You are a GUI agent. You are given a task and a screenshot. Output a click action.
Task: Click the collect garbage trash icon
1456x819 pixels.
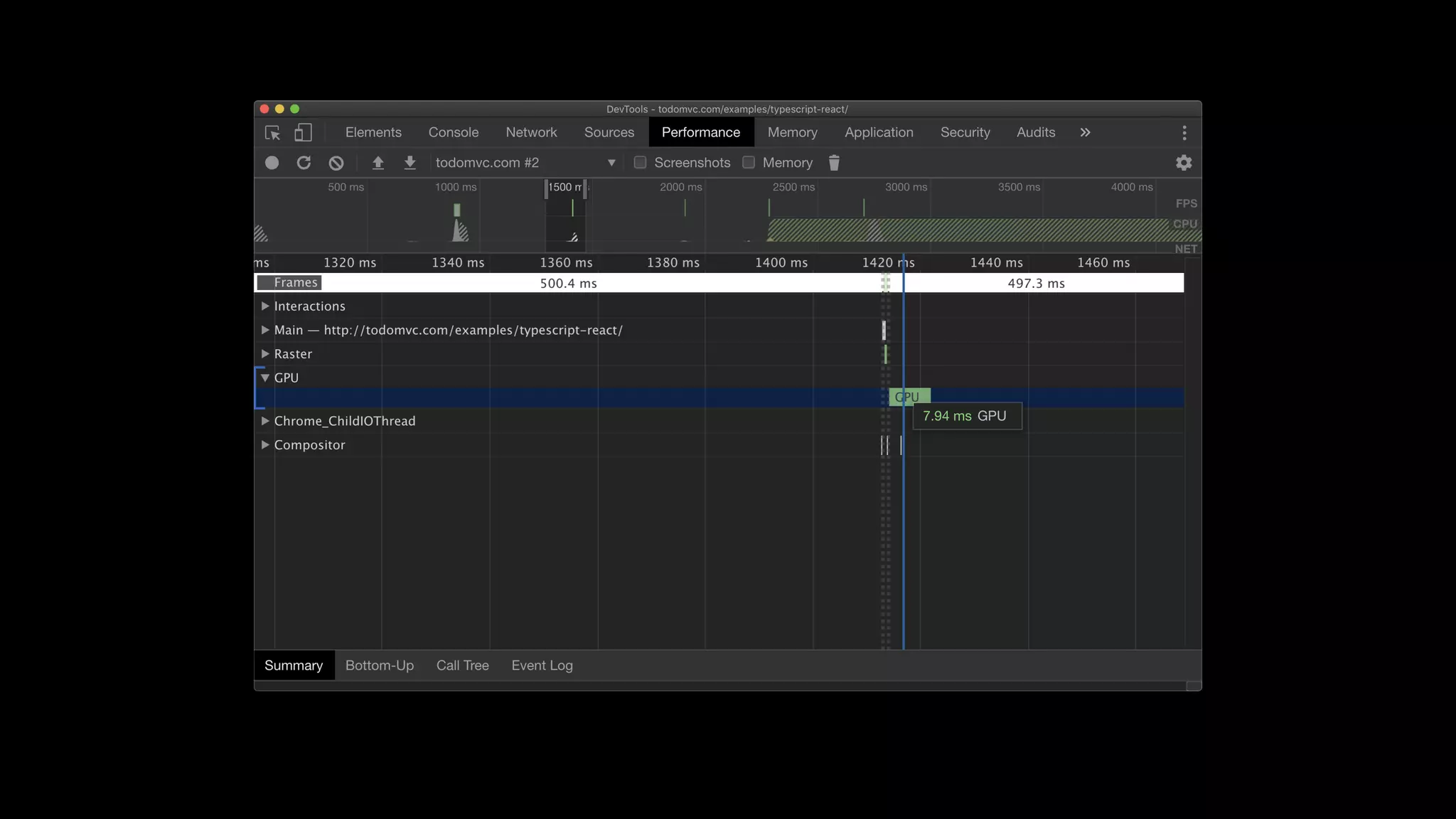[834, 163]
